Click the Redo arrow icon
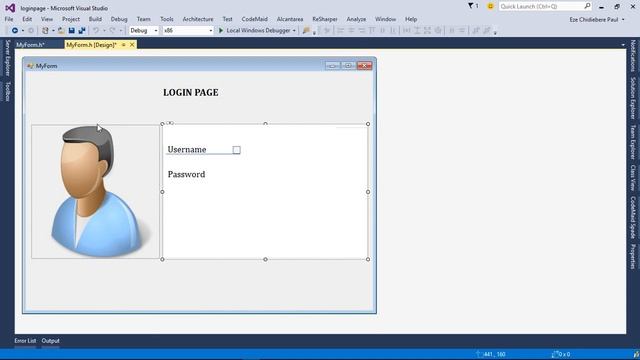The width and height of the screenshot is (640, 360). point(112,31)
